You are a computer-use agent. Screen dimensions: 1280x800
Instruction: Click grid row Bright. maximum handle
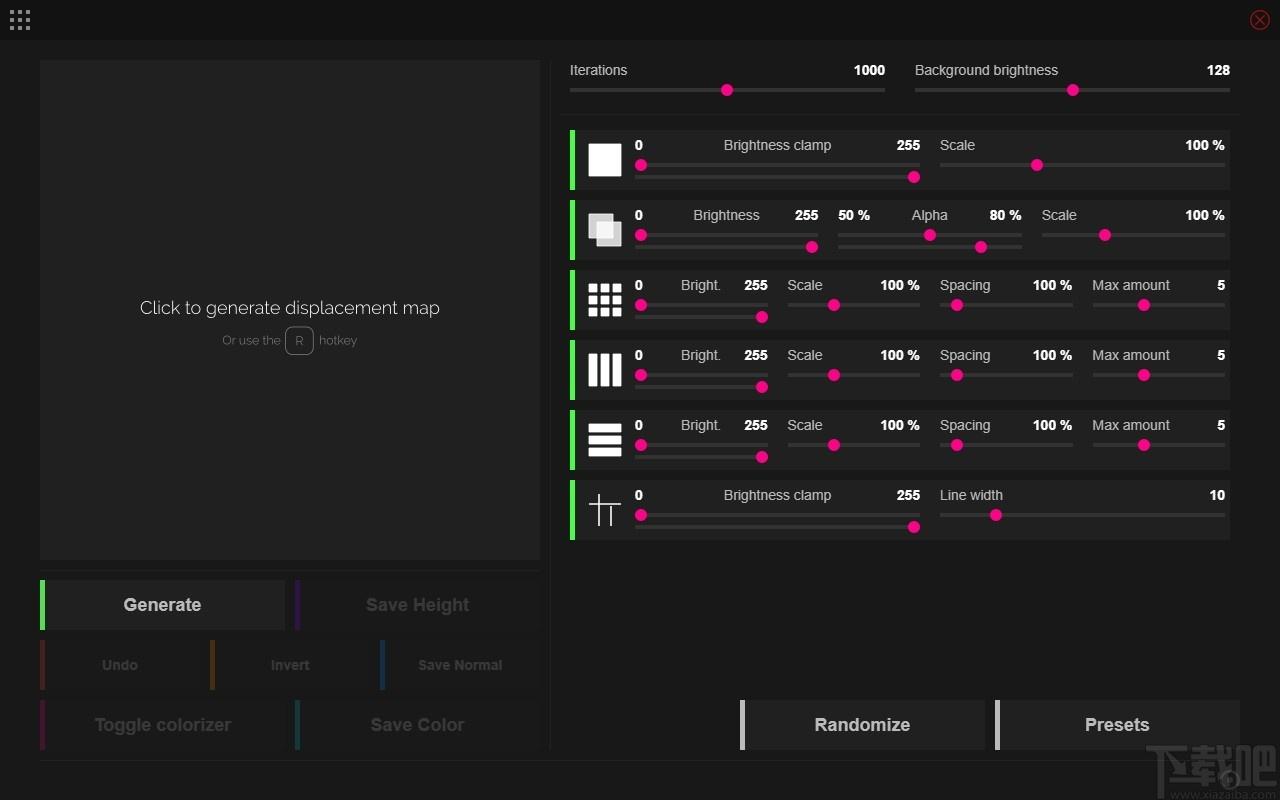pyautogui.click(x=762, y=317)
